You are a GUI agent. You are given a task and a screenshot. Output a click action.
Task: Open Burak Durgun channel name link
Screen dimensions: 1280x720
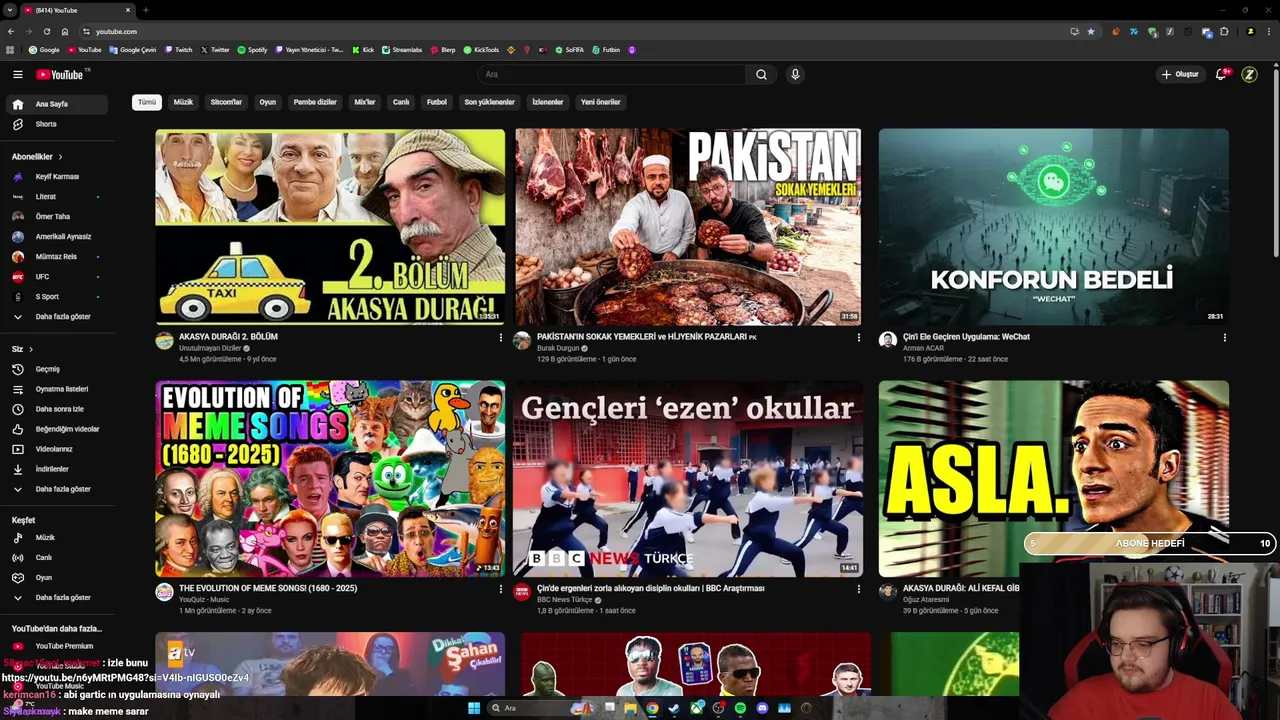pos(558,348)
